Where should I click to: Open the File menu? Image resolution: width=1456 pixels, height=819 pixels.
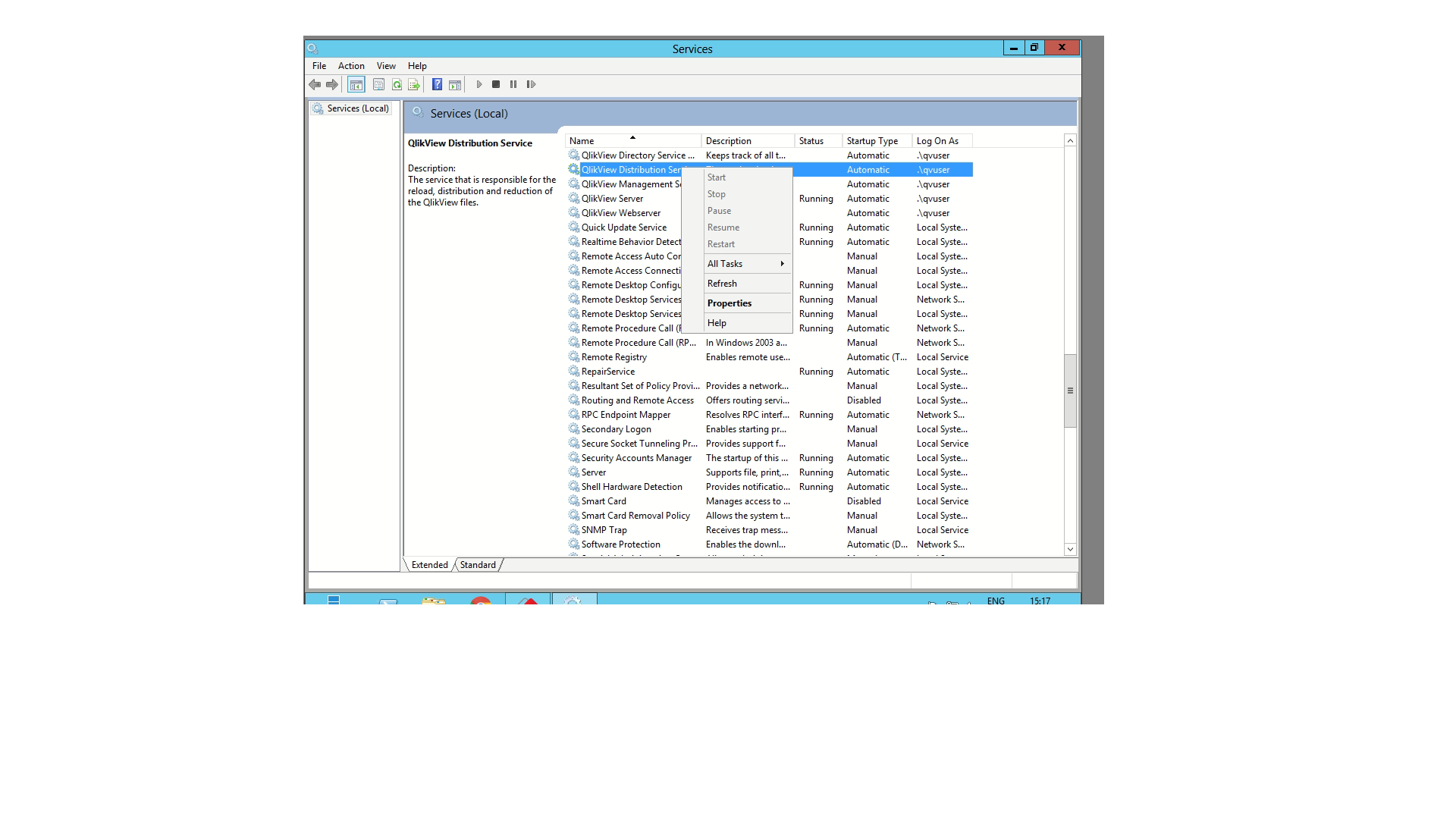click(x=319, y=66)
